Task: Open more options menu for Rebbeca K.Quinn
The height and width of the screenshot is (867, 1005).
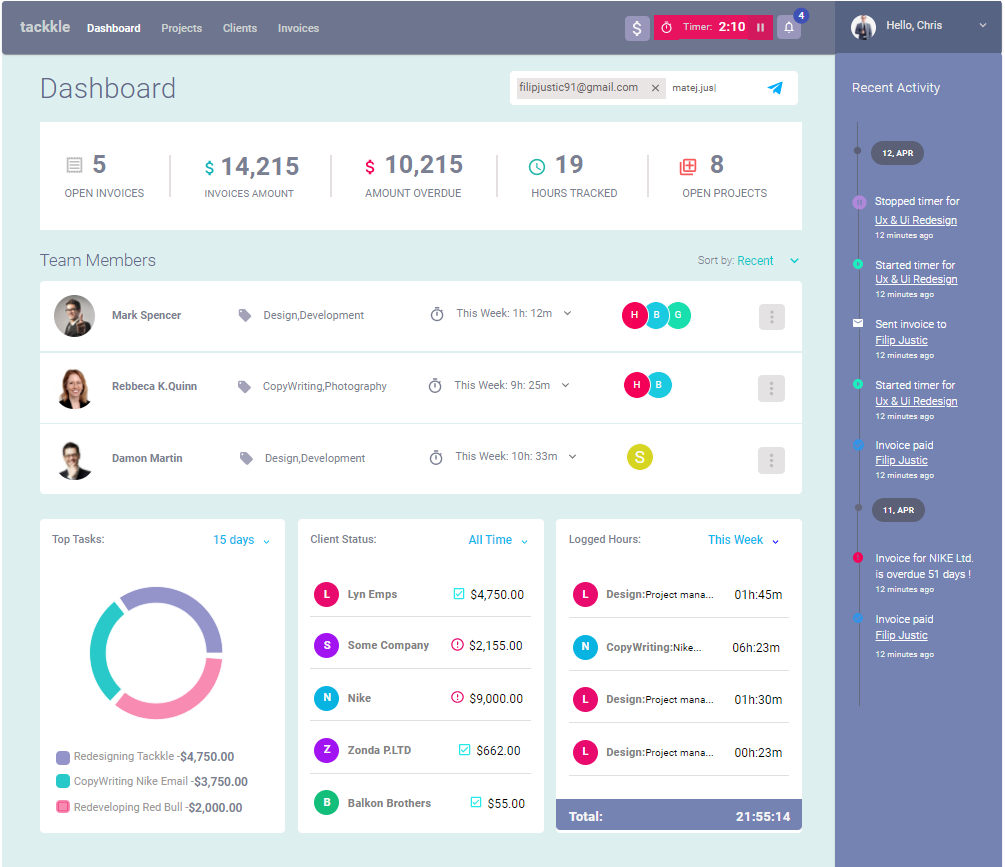Action: tap(771, 388)
